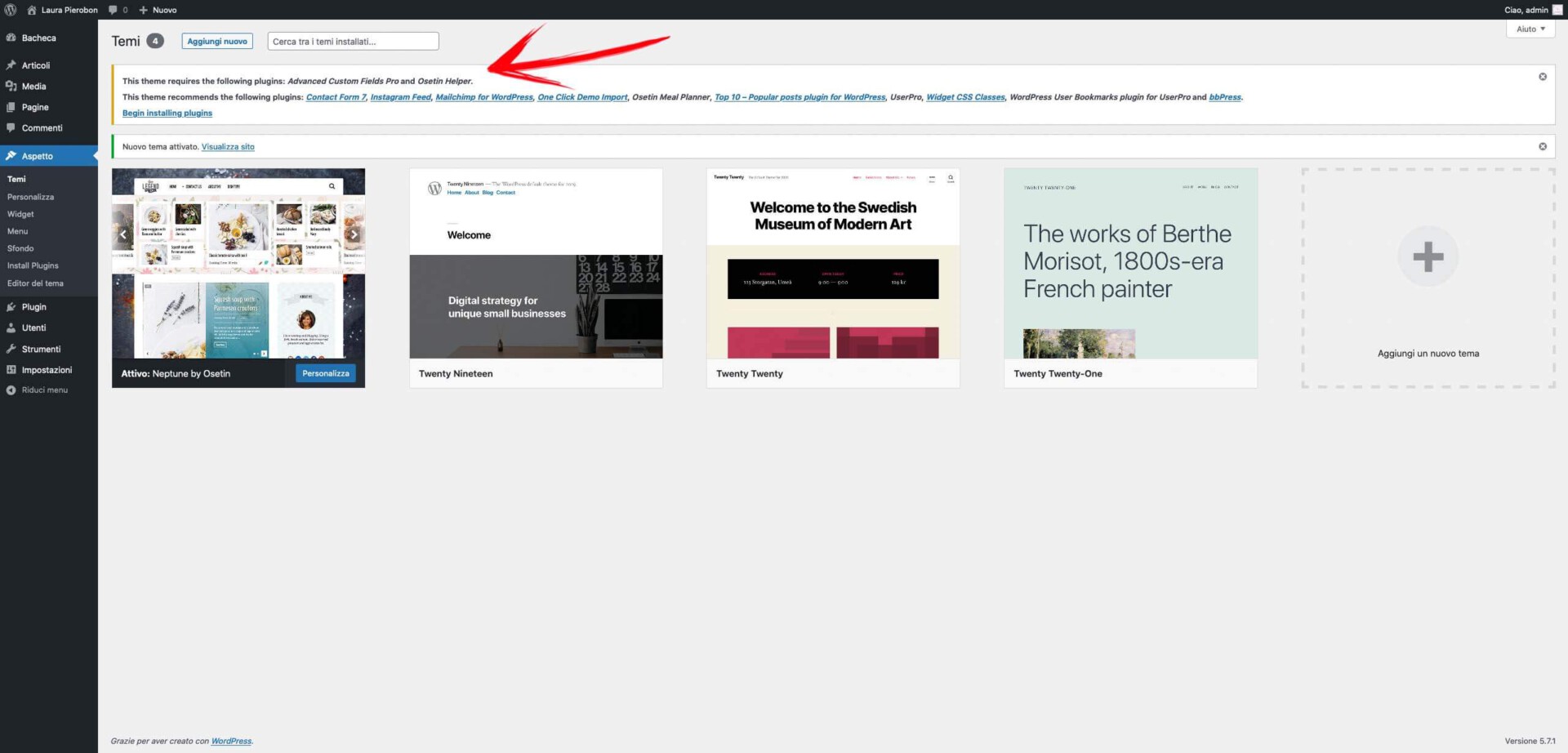The image size is (1568, 753).
Task: Click the plus icon to add a theme
Action: tap(1428, 256)
